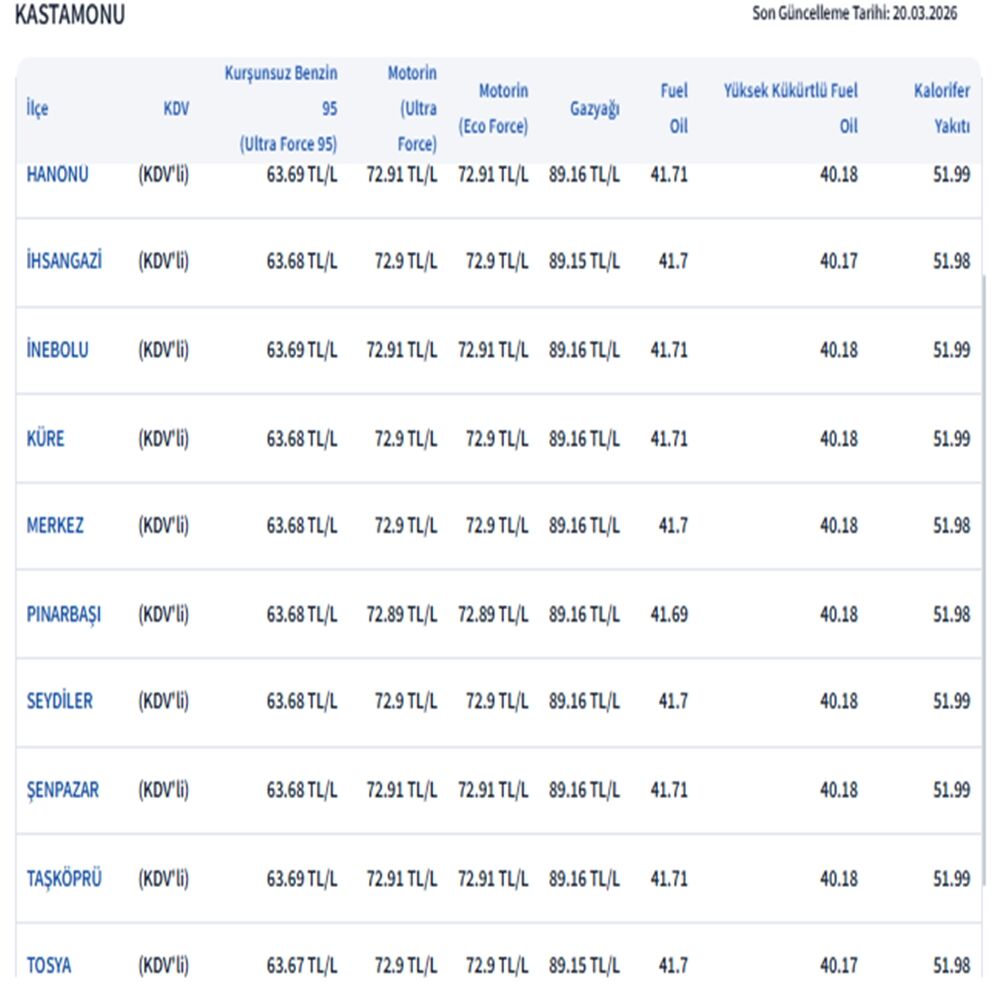Click the İlçe column header
Viewport: 1000px width, 1000px height.
pos(37,109)
